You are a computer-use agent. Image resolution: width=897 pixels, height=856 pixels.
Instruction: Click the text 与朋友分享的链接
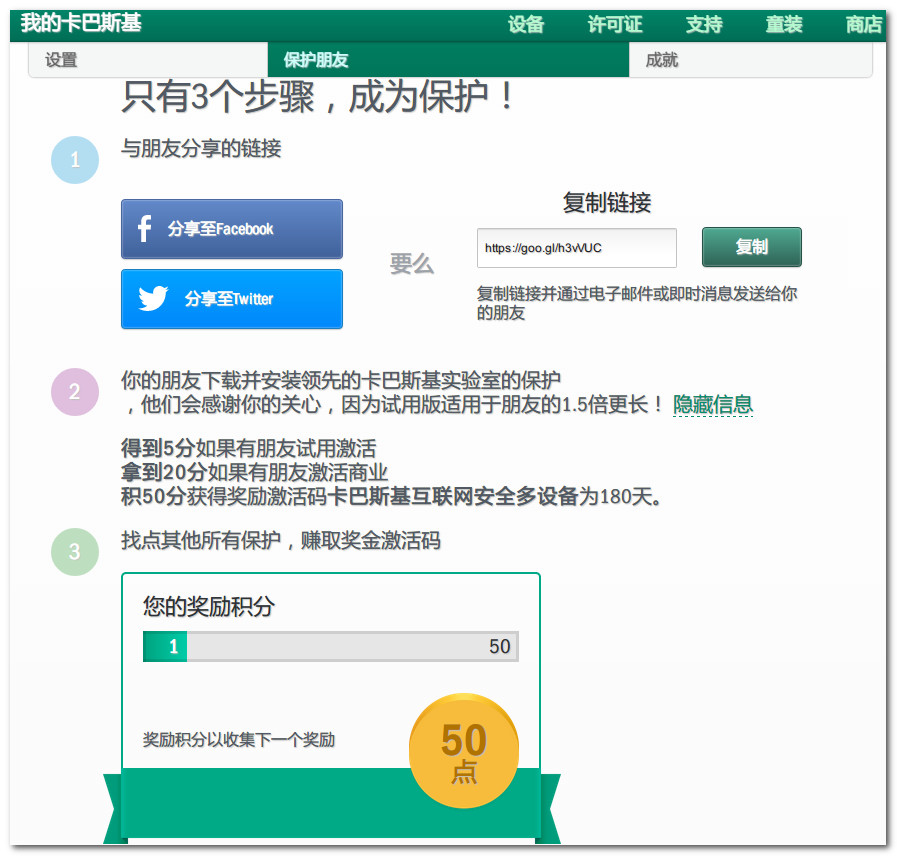point(201,148)
